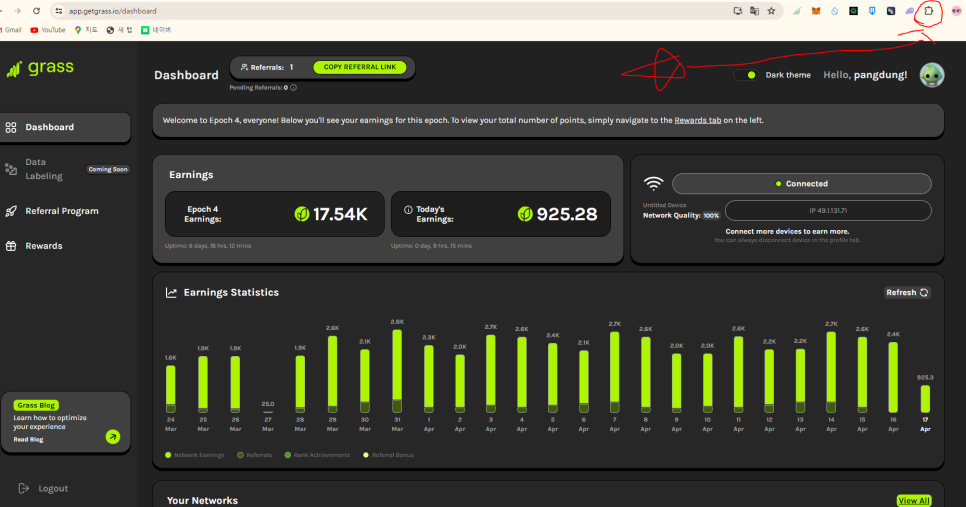Click the blue shield extension icon
Screen dimensions: 966x507
pos(872,11)
